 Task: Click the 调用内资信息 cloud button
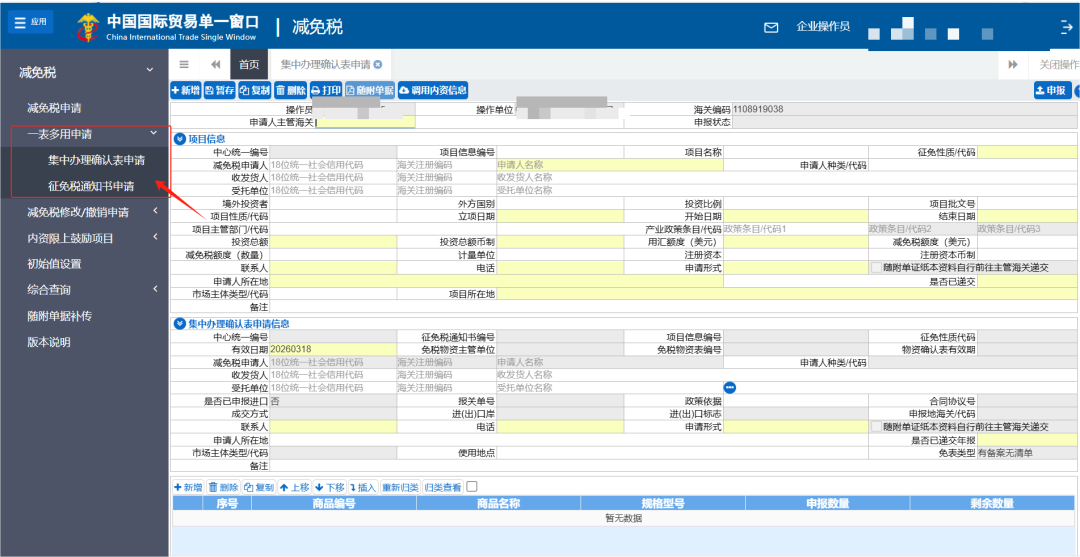pyautogui.click(x=433, y=90)
